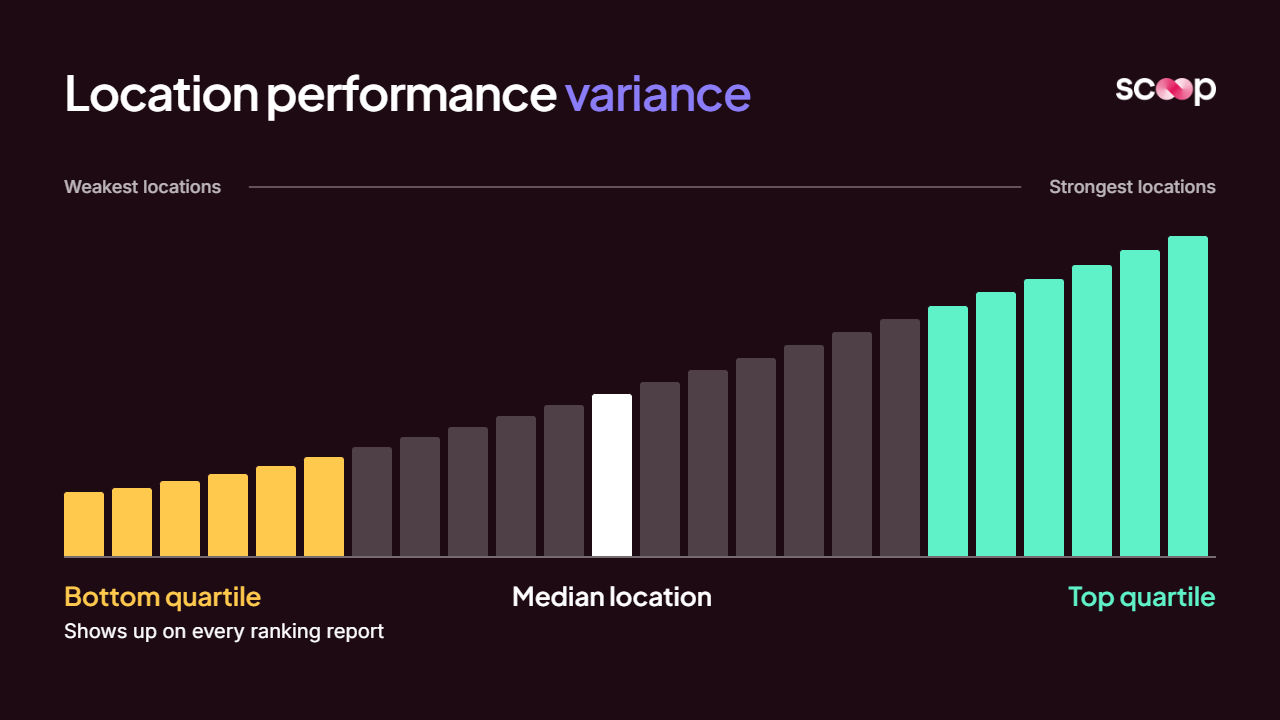Click the word 'variance' in the title
Screen dimensions: 1280x720
pyautogui.click(x=657, y=94)
